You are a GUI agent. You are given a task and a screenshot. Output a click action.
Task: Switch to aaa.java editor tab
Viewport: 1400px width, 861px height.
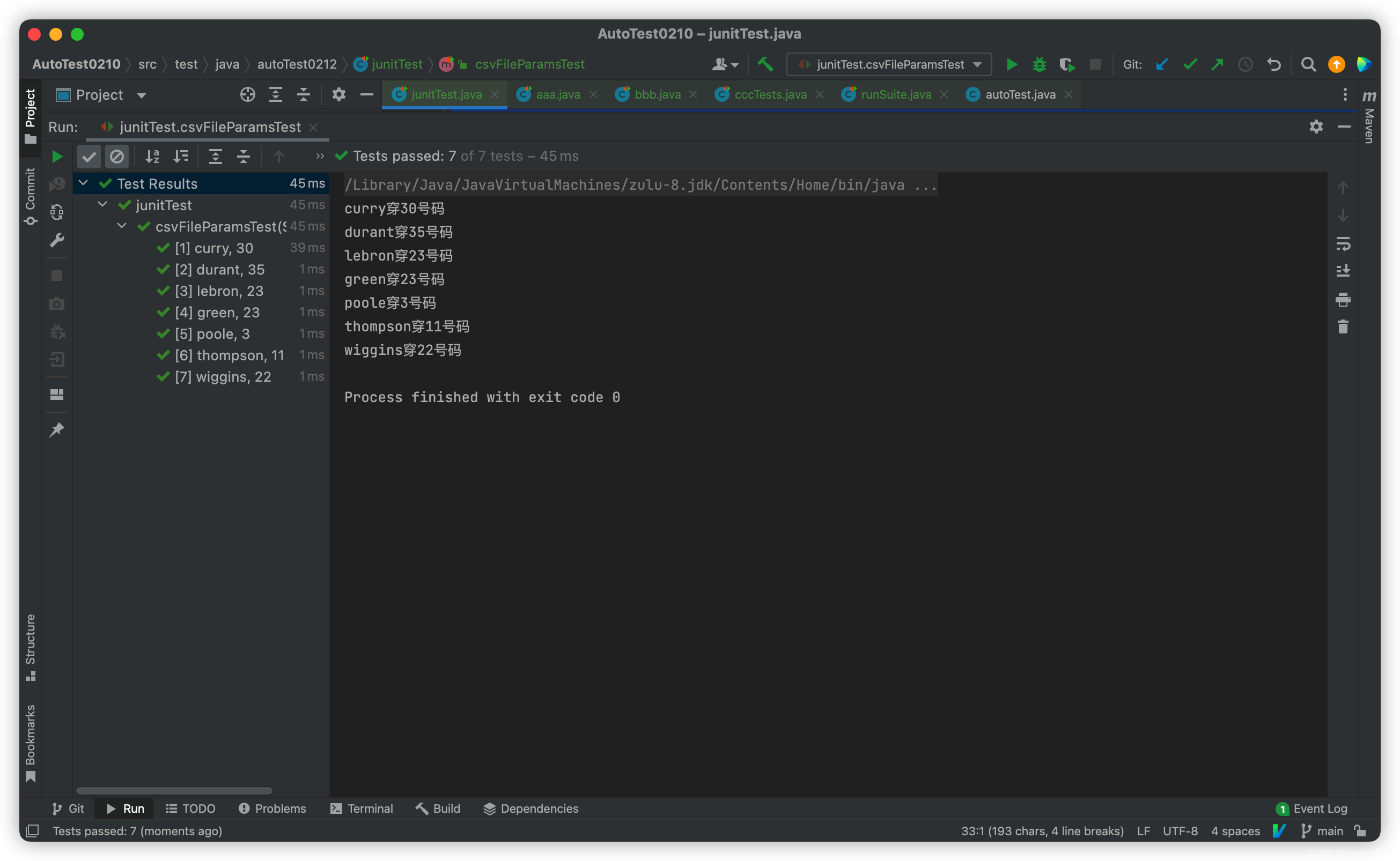tap(558, 94)
